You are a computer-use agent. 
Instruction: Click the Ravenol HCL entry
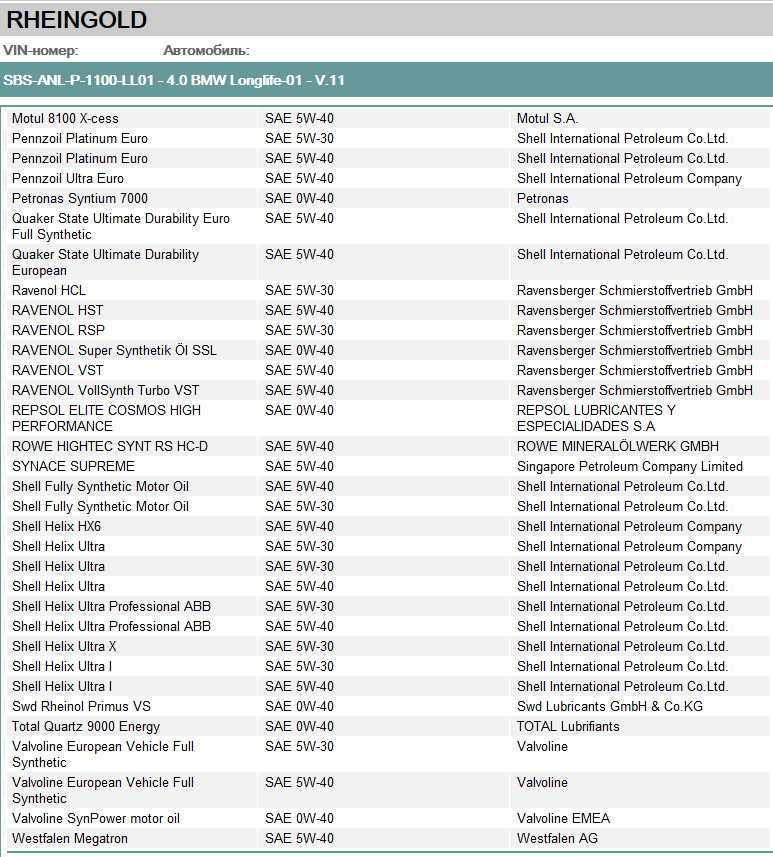pos(49,290)
